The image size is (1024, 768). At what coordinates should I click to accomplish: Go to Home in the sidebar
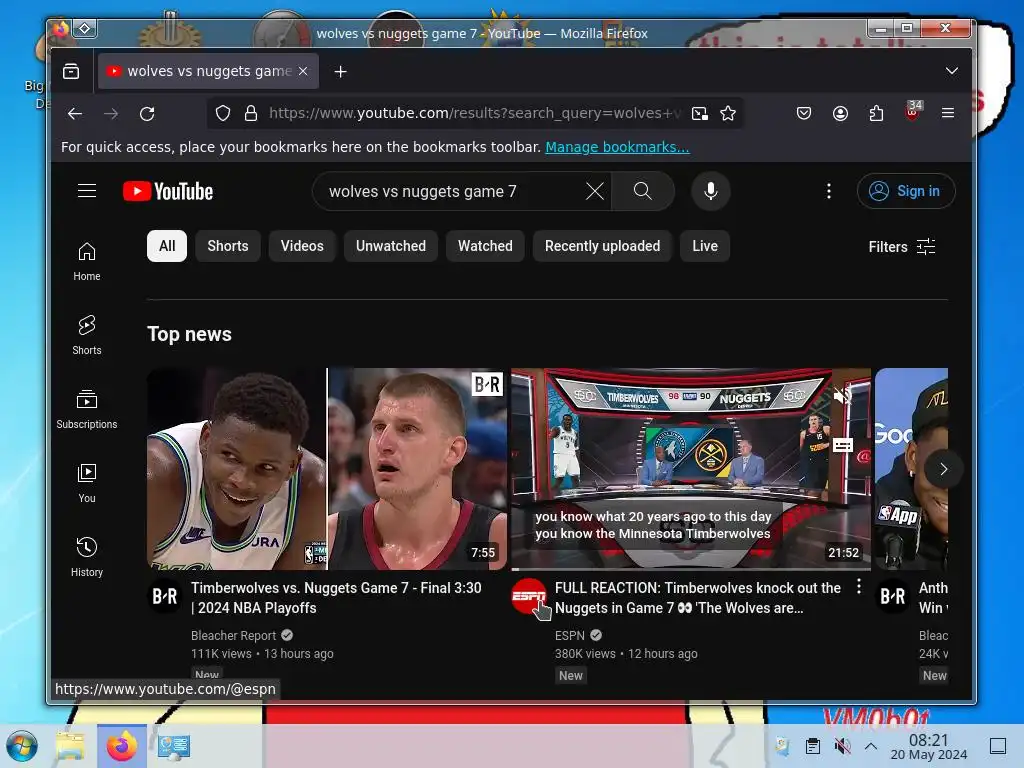click(x=87, y=261)
